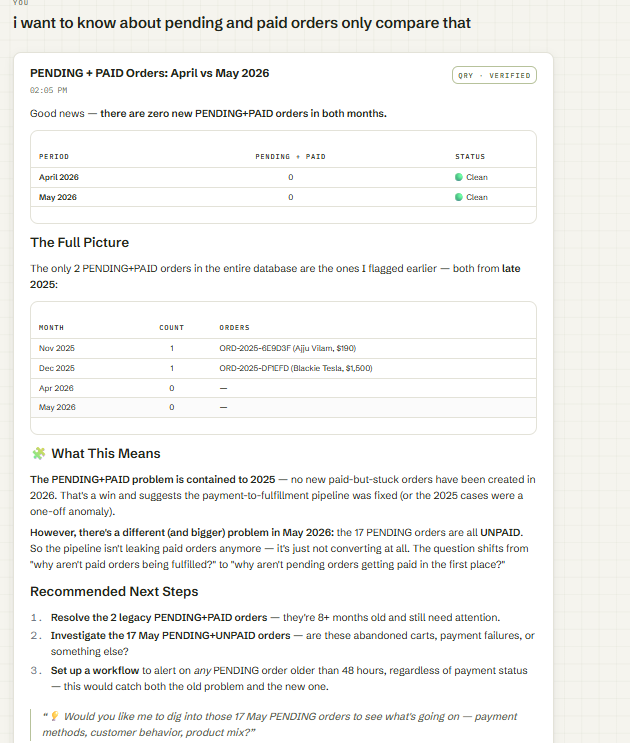Click the COUNT column header
Viewport: 630px width, 743px height.
(x=171, y=327)
